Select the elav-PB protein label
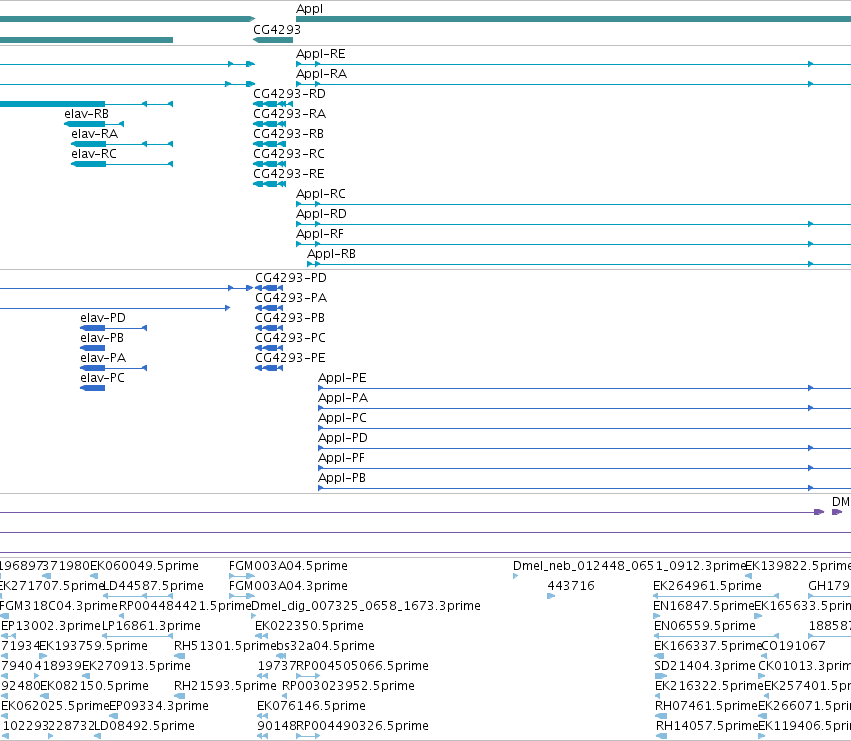The image size is (851, 741). 102,339
